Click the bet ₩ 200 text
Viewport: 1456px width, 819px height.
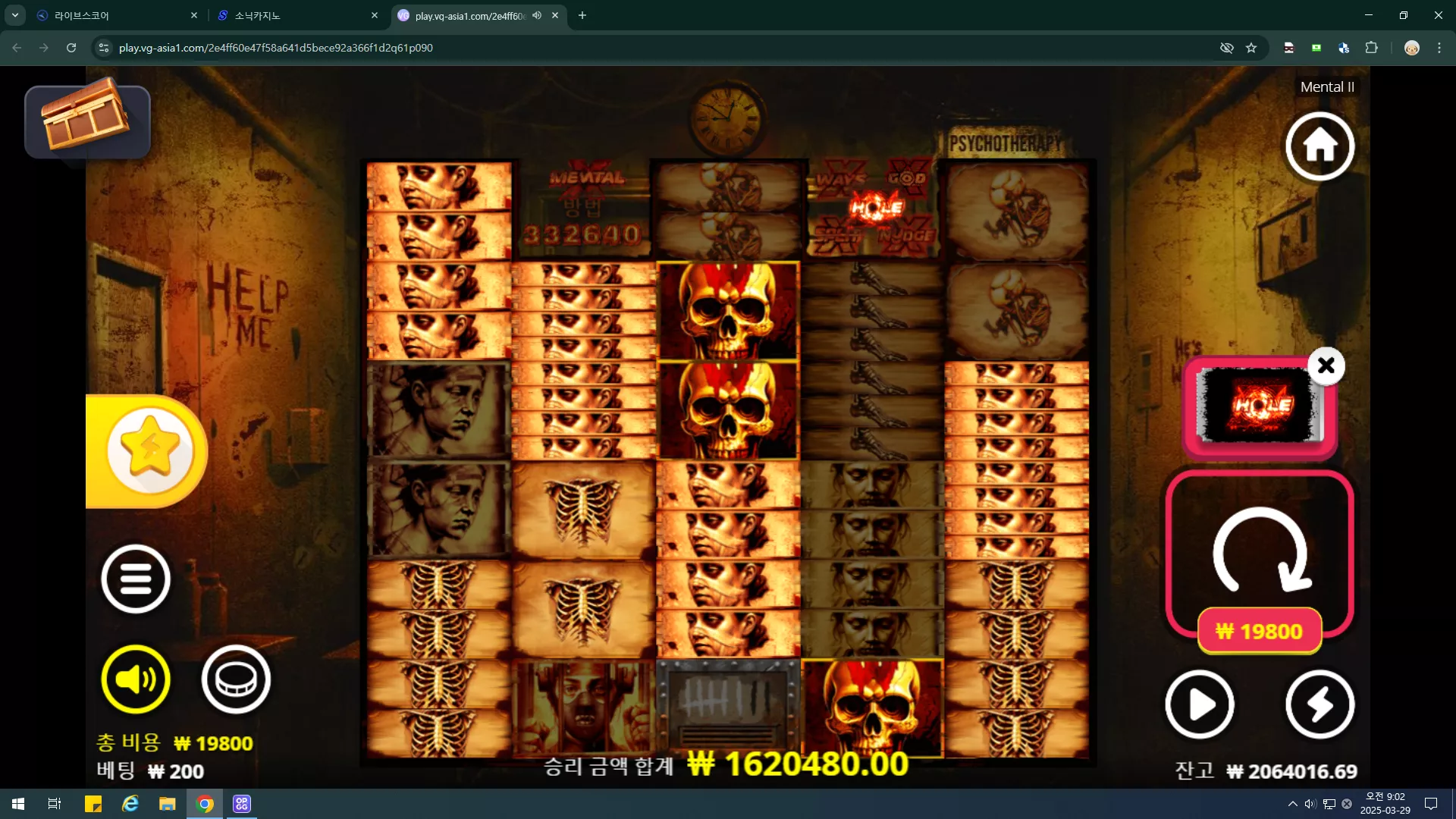[x=176, y=771]
